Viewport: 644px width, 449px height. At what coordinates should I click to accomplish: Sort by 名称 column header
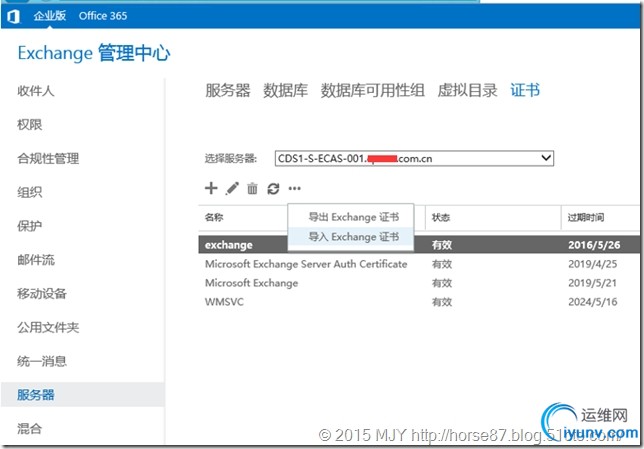pos(214,217)
